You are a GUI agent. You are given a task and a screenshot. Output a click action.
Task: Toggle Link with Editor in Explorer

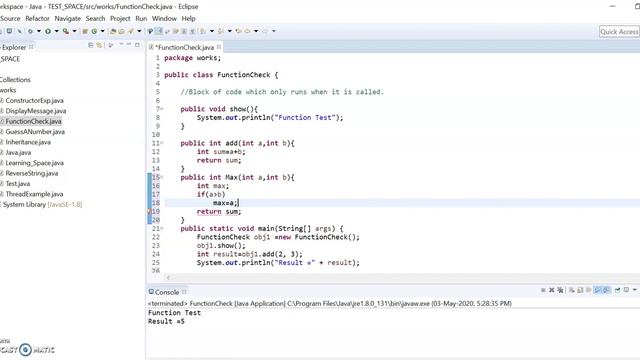[99, 45]
